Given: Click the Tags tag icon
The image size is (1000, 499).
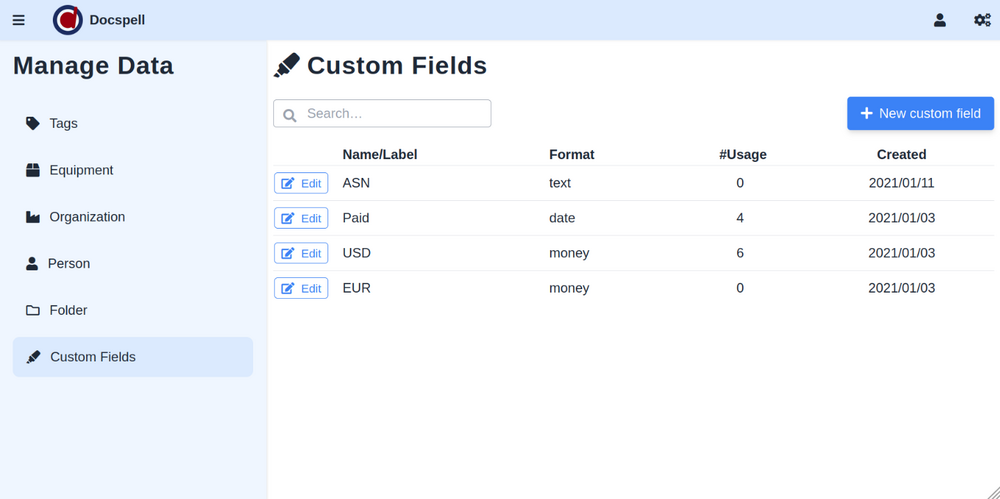Looking at the screenshot, I should point(33,123).
